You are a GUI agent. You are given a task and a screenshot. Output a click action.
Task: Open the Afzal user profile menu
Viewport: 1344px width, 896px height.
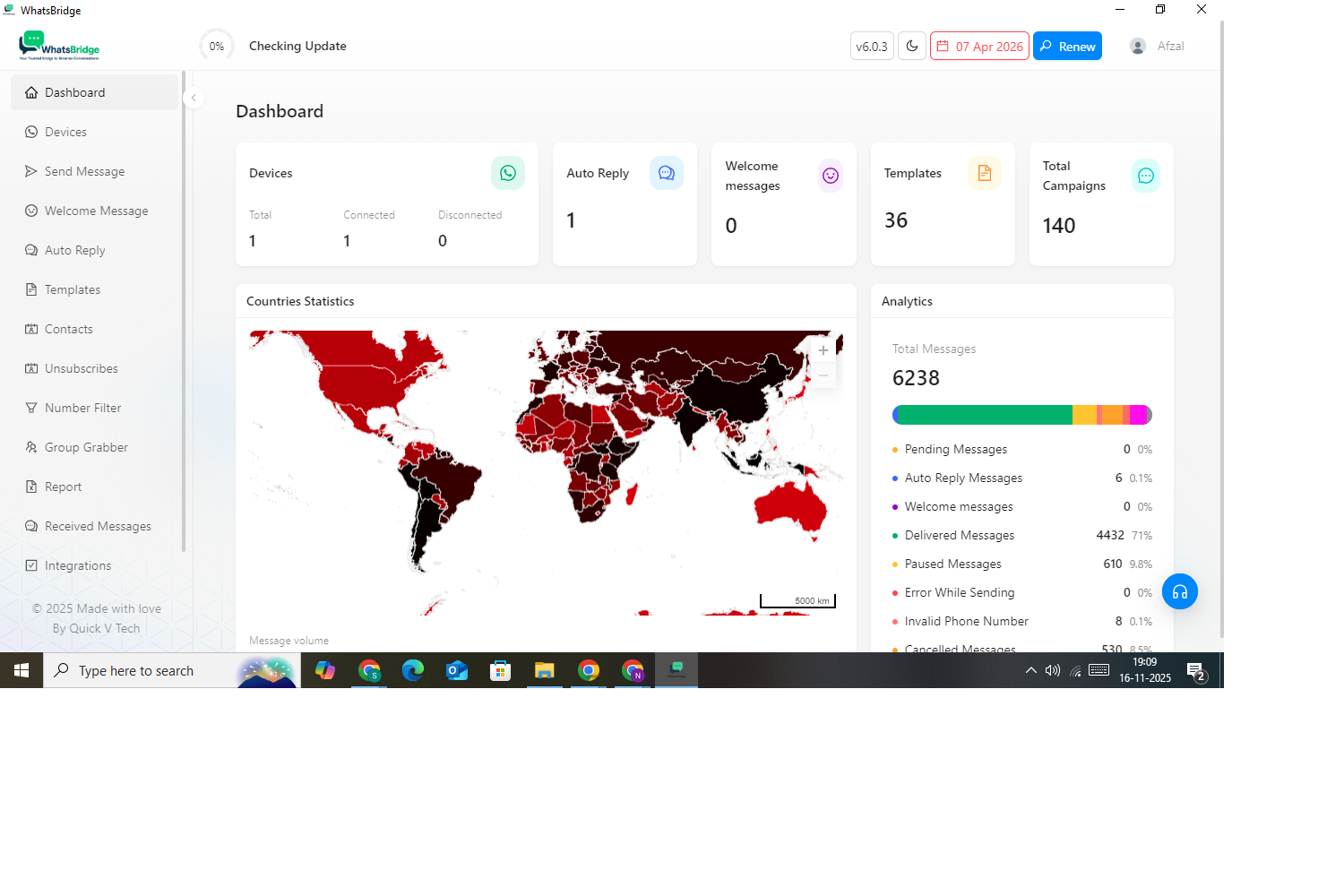pos(1157,46)
